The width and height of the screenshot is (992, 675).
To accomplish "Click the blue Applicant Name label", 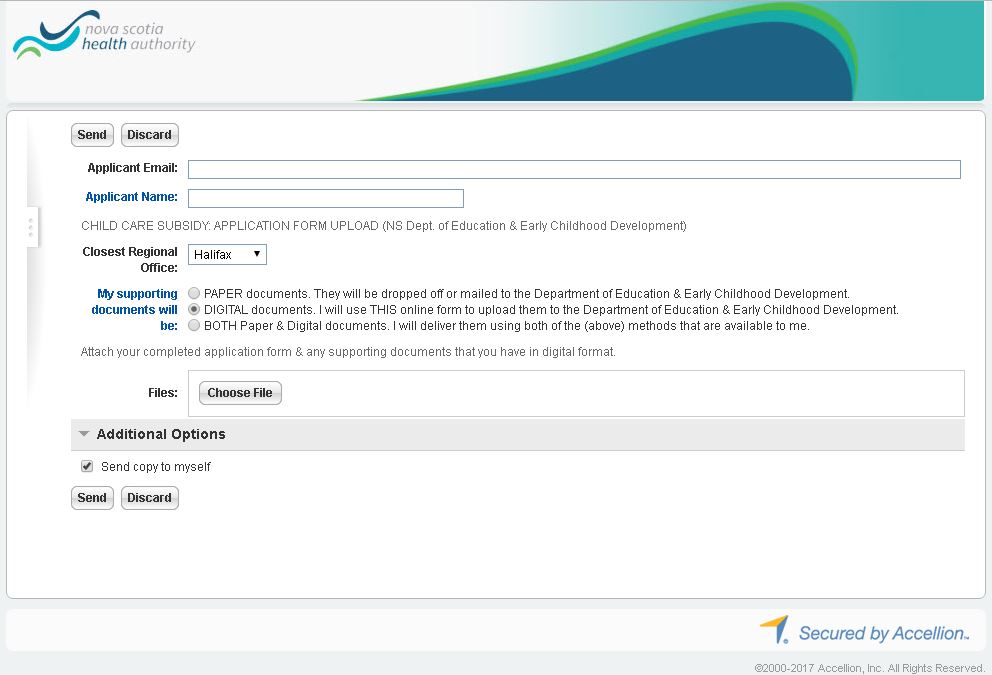I will (131, 197).
